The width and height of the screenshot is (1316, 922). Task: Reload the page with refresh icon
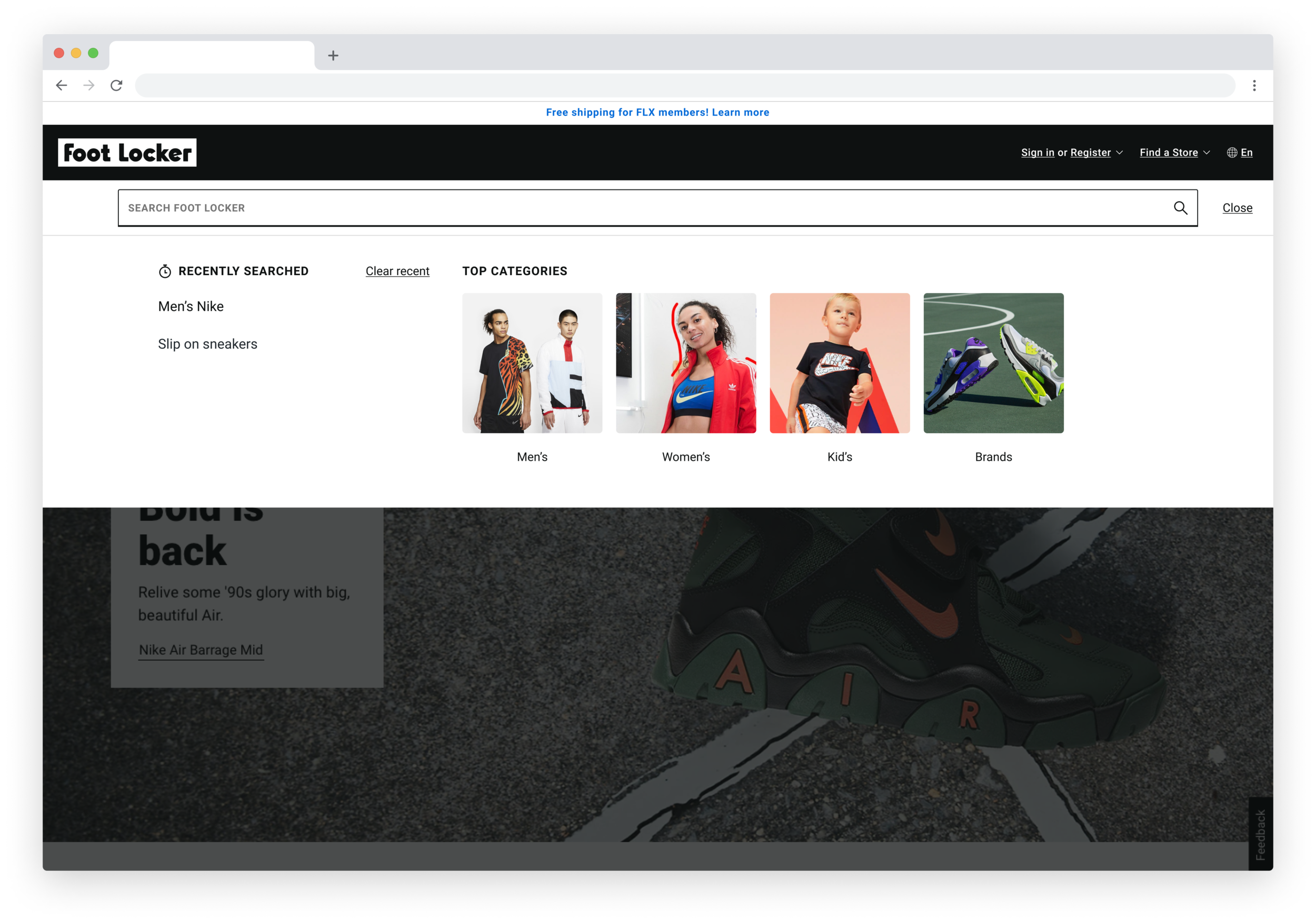116,85
